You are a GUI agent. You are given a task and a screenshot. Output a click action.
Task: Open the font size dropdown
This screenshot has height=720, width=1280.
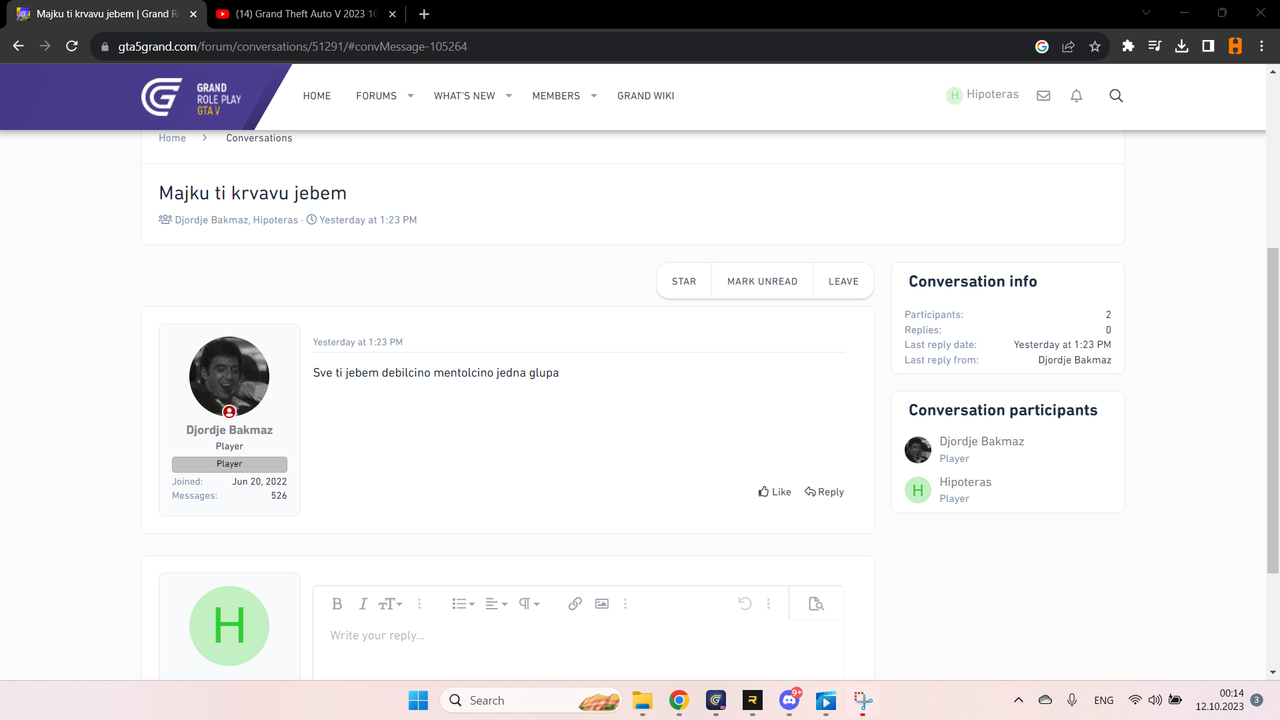390,603
